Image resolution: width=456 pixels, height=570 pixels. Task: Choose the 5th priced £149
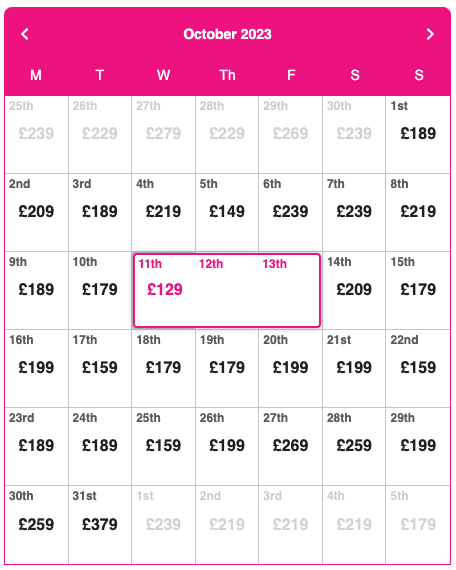coord(227,212)
